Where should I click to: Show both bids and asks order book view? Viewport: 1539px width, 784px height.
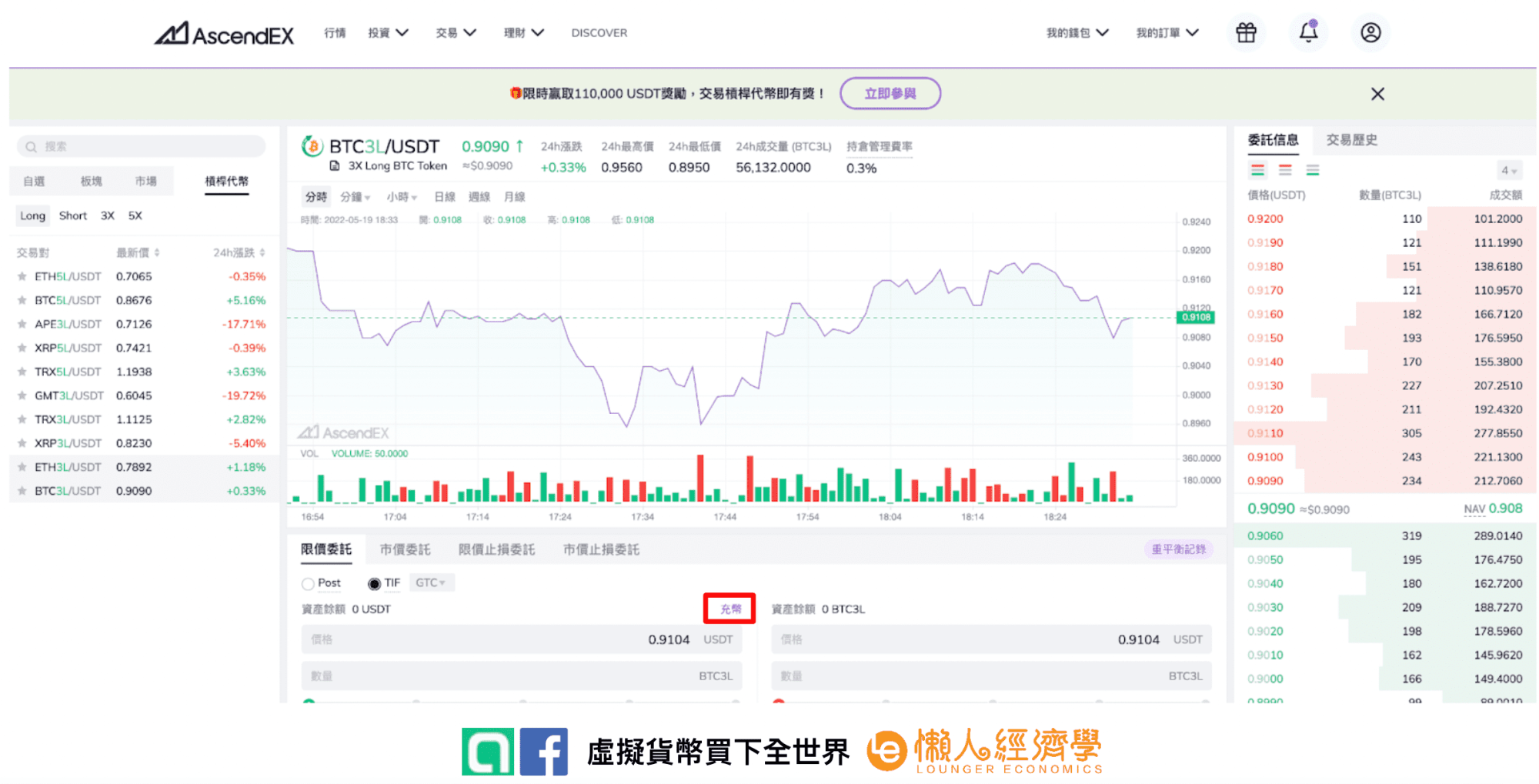(1257, 170)
